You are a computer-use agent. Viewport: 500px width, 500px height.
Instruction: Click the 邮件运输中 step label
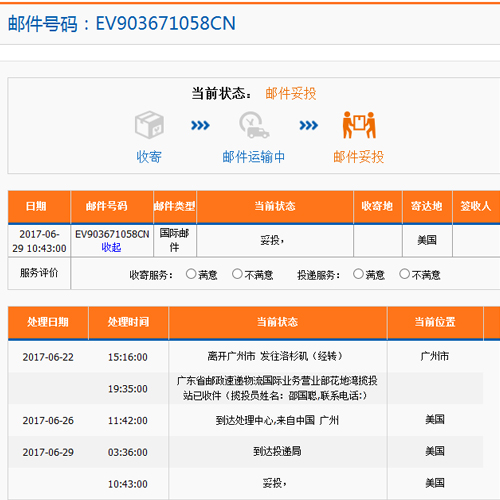click(x=254, y=157)
